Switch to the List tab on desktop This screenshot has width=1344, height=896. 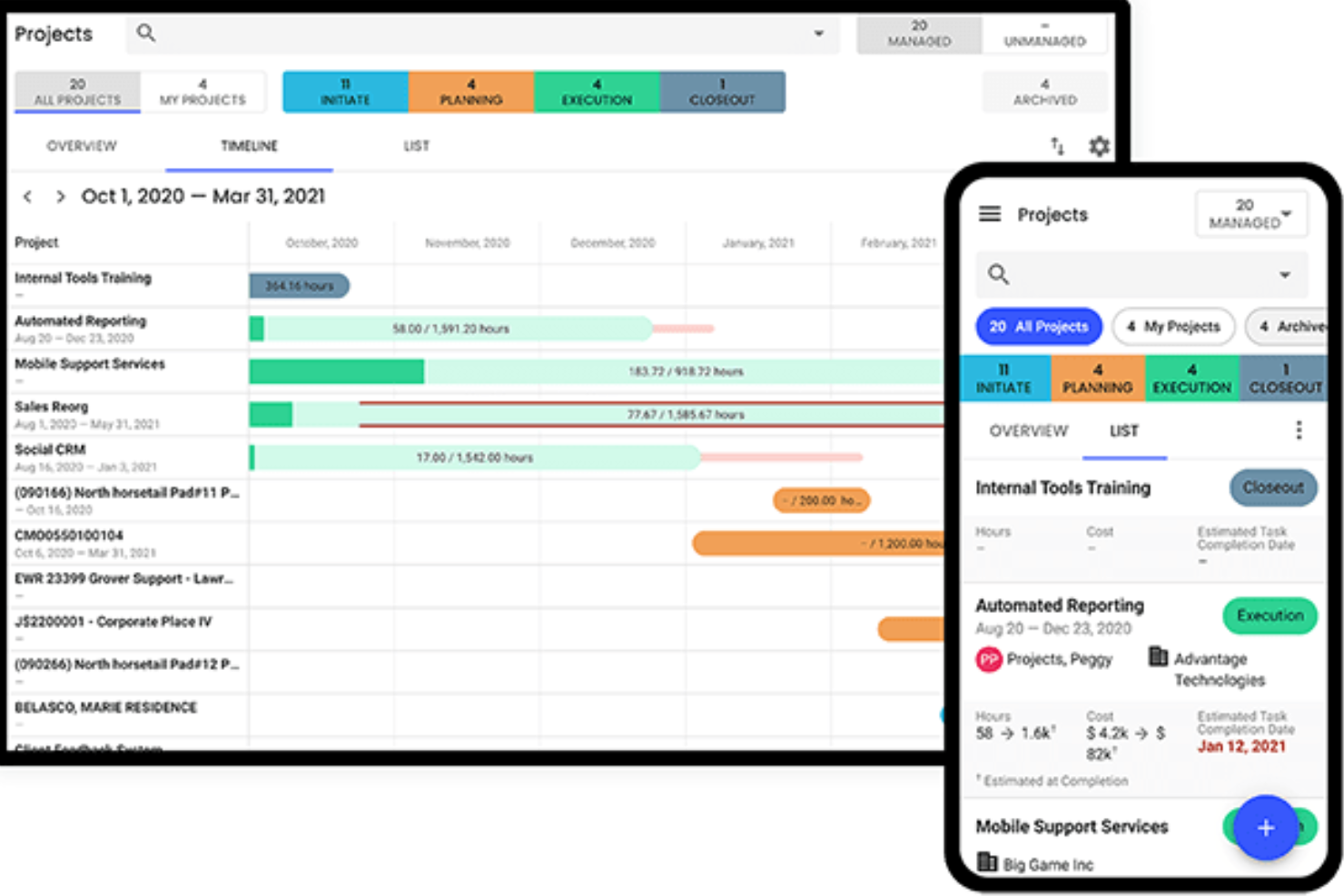point(417,146)
